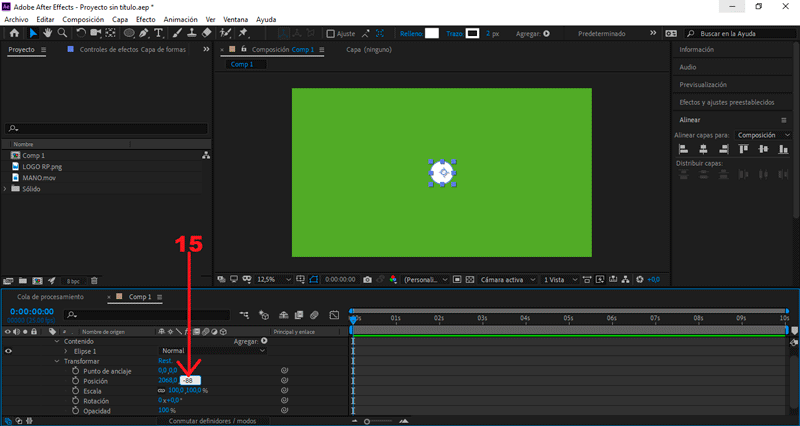Select the Puppet Pin tool
This screenshot has width=800, height=426.
click(x=243, y=33)
